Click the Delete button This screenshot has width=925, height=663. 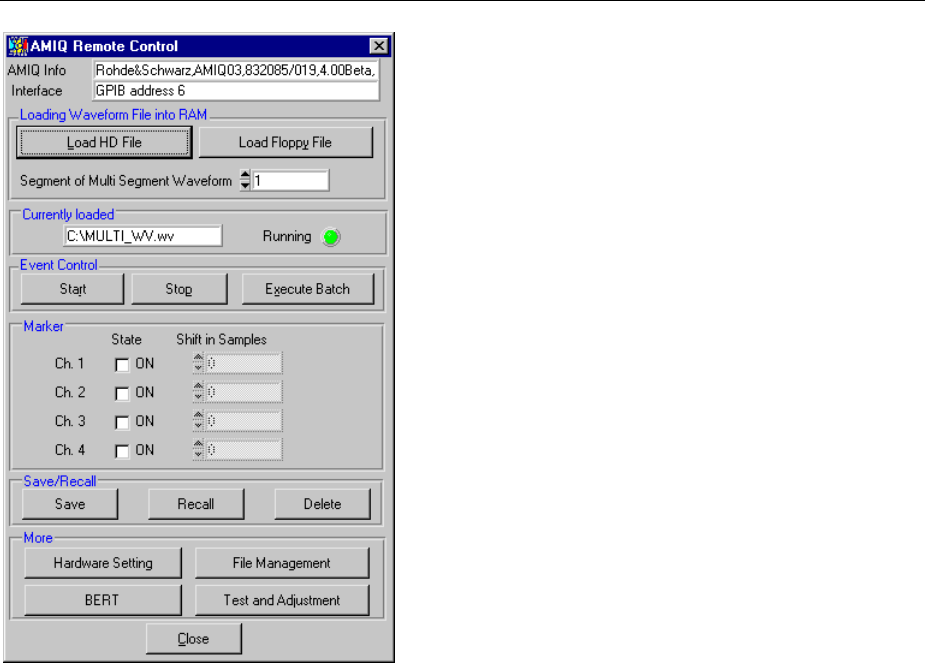323,504
